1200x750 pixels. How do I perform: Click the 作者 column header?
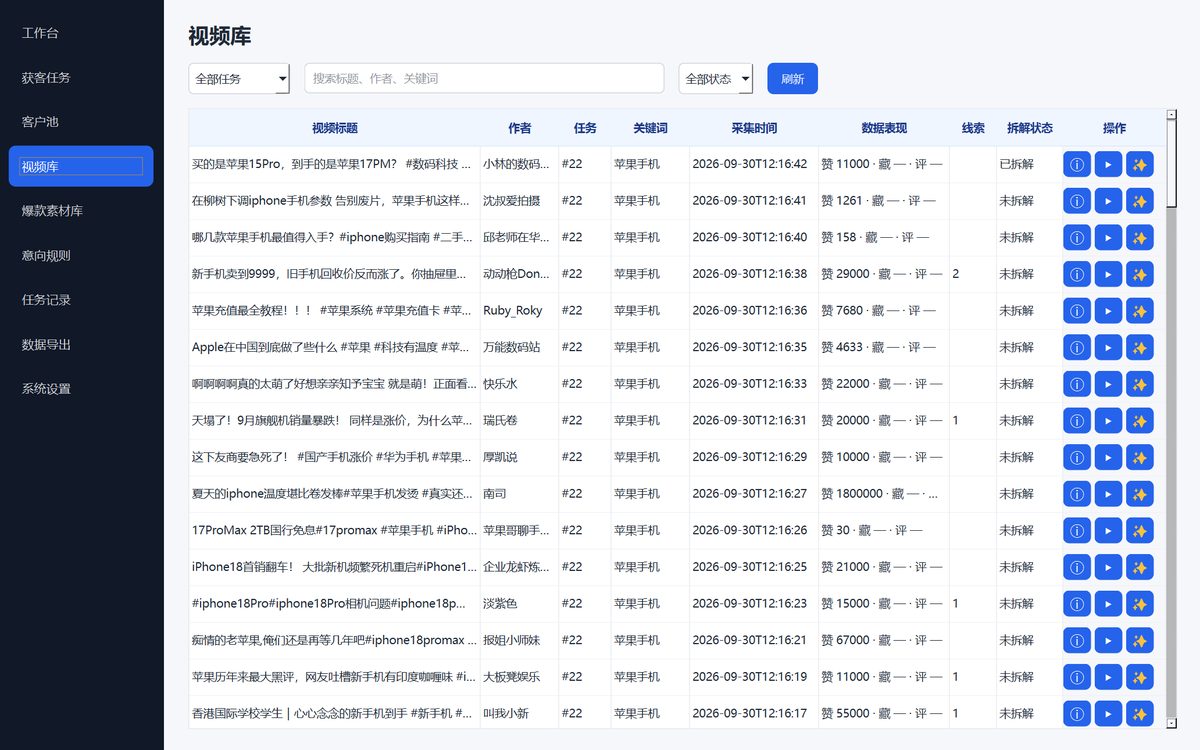point(519,128)
